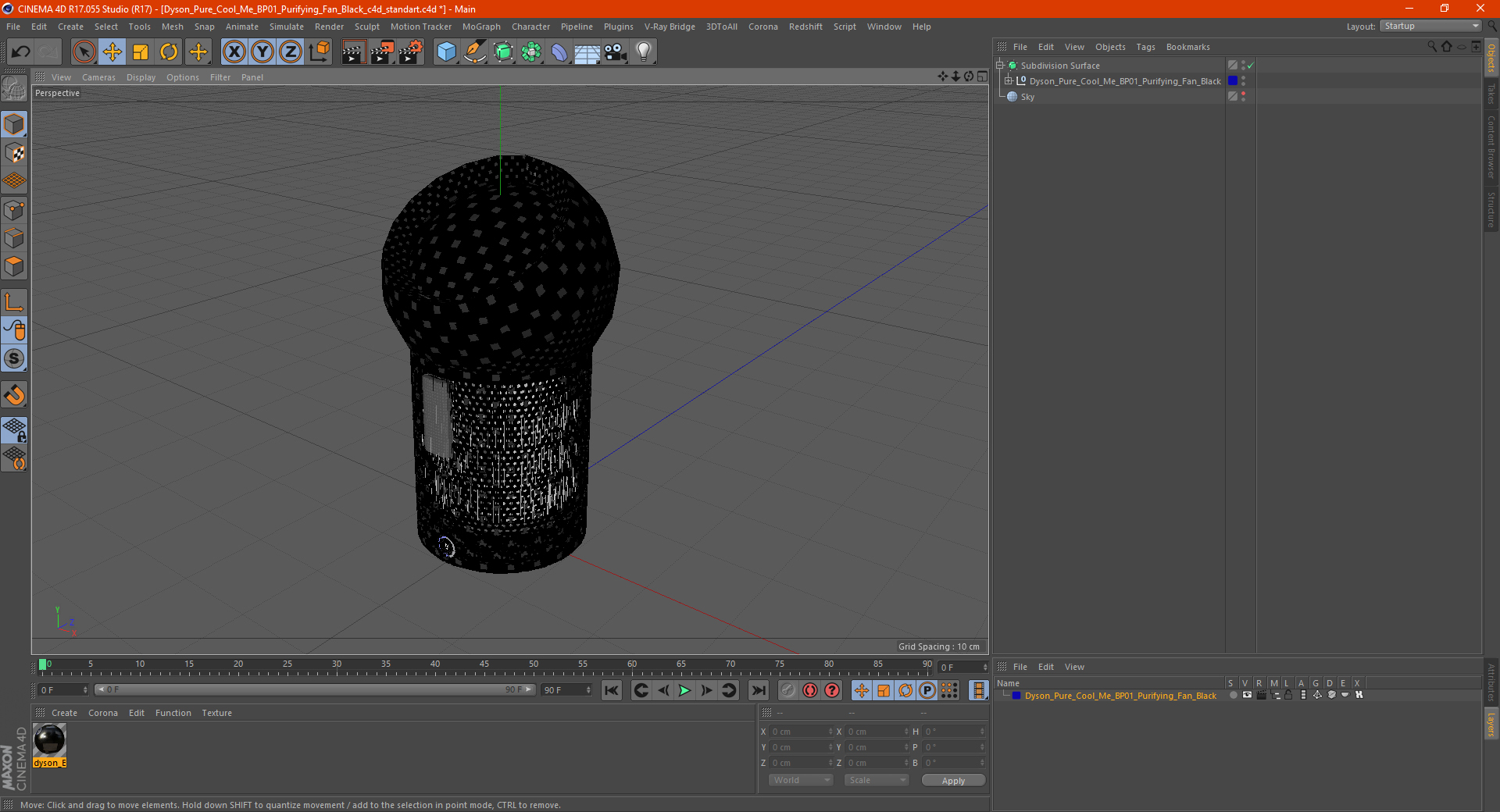Open the Render Settings icon

pyautogui.click(x=411, y=52)
